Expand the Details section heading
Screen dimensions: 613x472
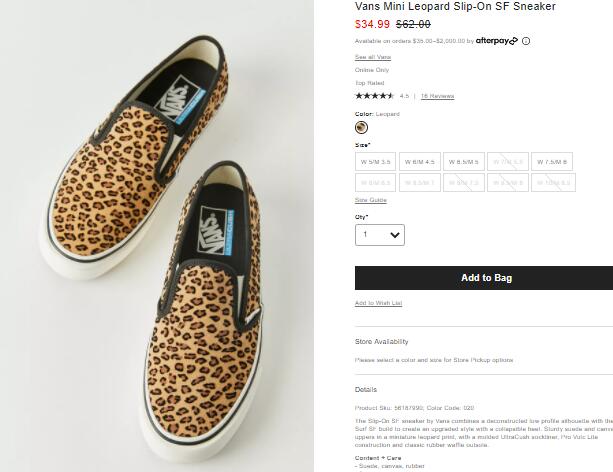point(366,389)
